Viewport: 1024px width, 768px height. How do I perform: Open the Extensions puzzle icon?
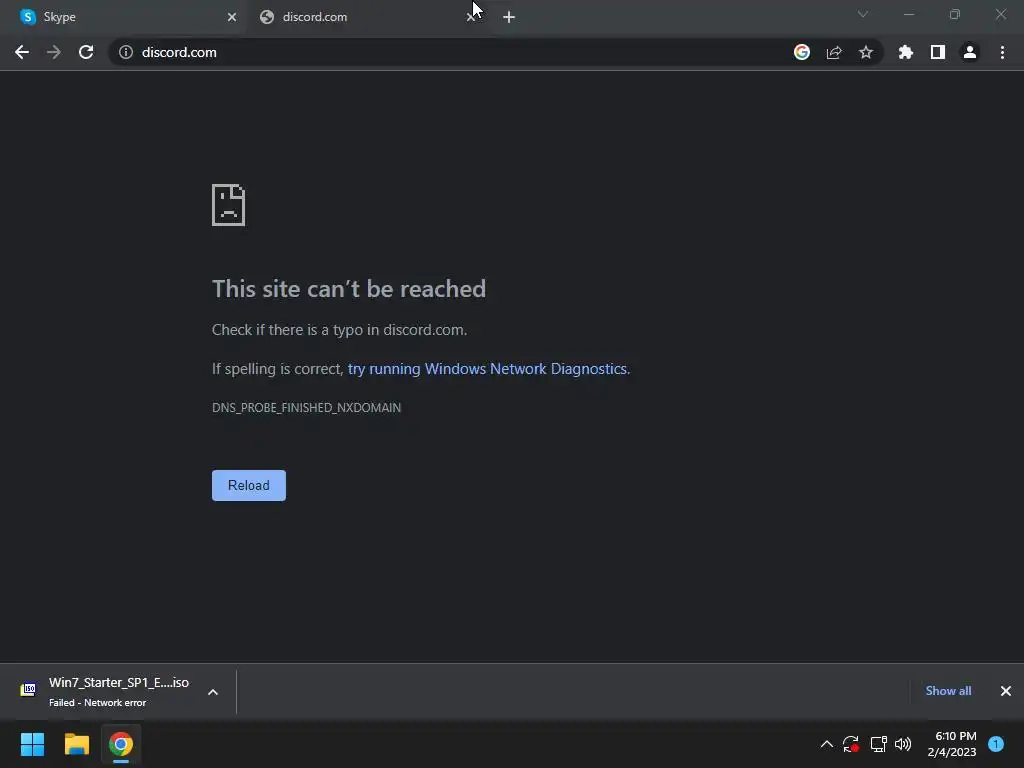pos(906,52)
